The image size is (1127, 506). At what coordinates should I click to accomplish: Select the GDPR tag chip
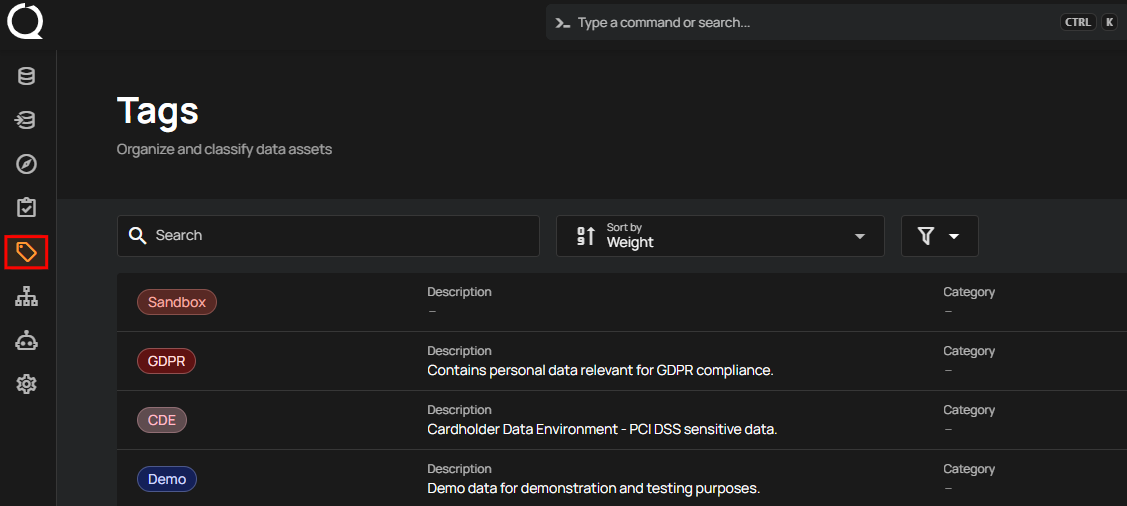(166, 361)
